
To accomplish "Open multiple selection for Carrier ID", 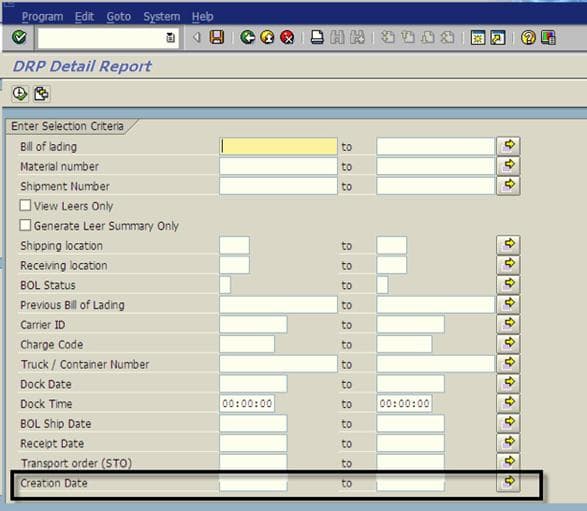I will (508, 324).
